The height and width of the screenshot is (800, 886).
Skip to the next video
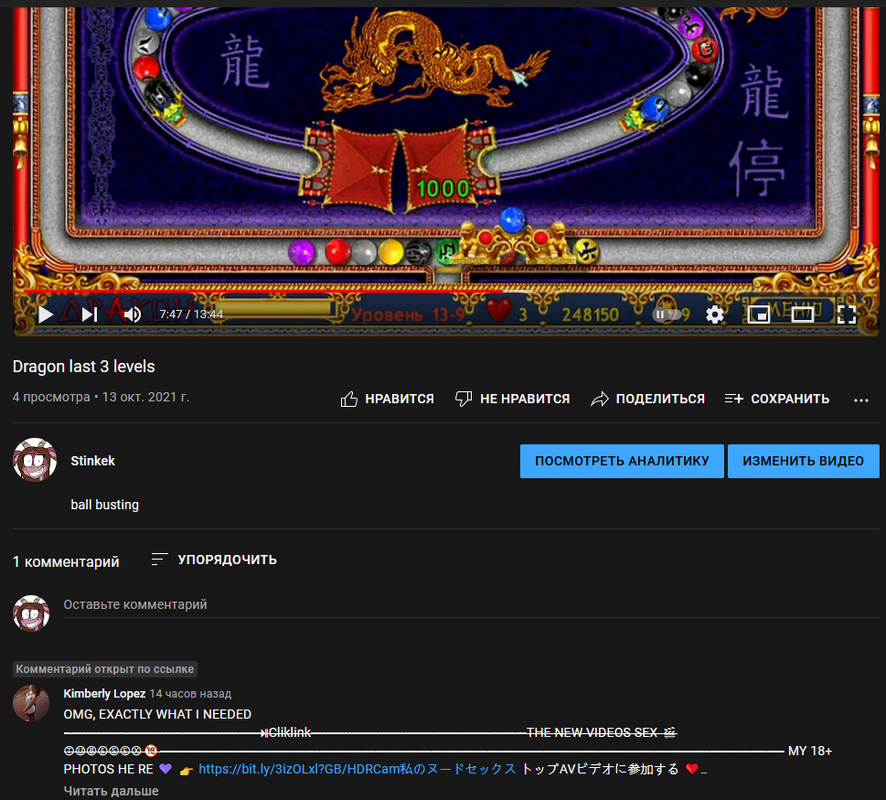pos(89,314)
